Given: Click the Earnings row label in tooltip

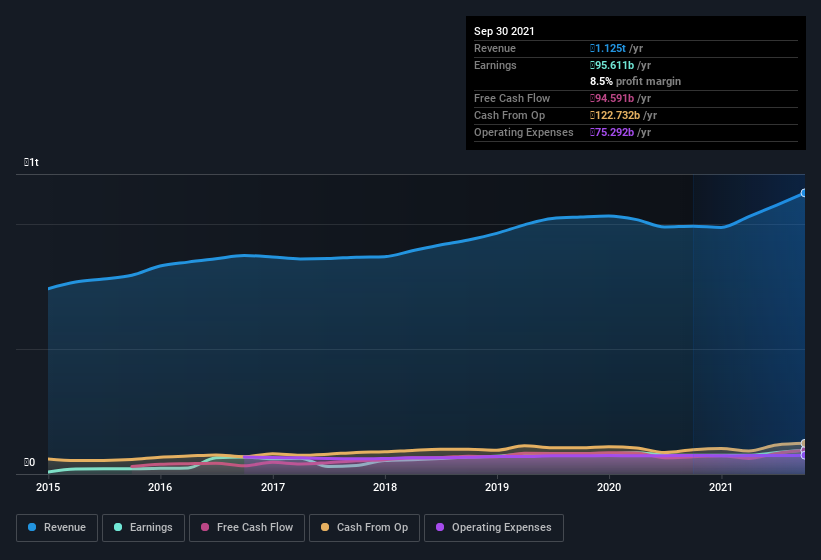Looking at the screenshot, I should [x=495, y=65].
